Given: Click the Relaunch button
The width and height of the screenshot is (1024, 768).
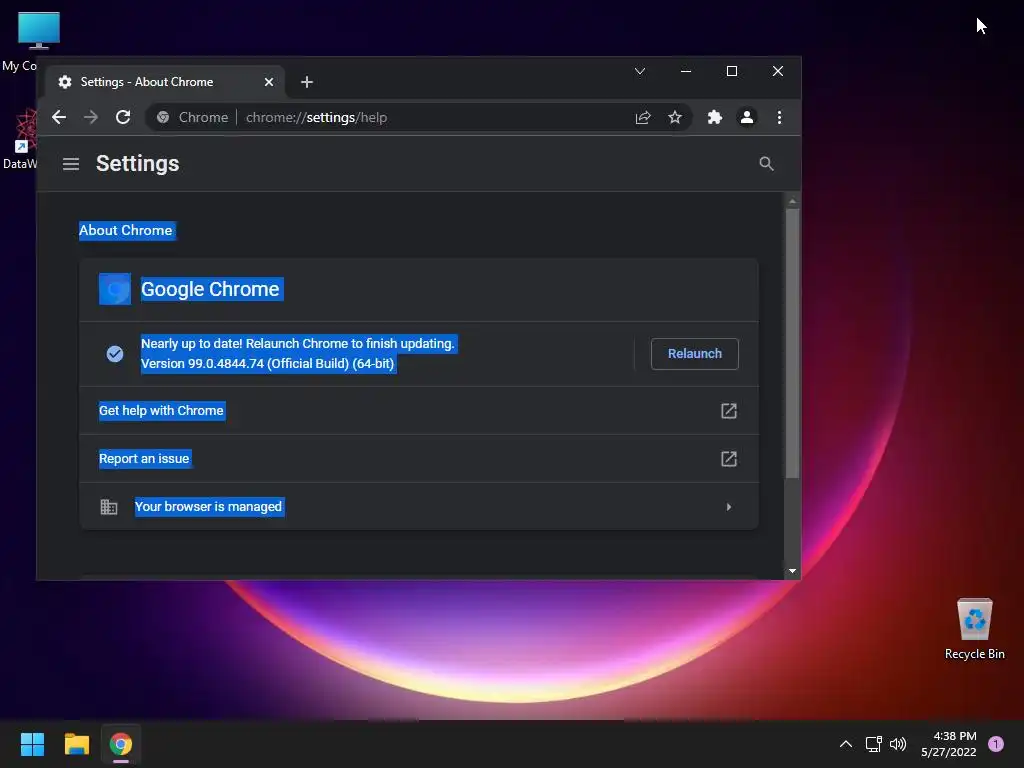Looking at the screenshot, I should click(694, 353).
